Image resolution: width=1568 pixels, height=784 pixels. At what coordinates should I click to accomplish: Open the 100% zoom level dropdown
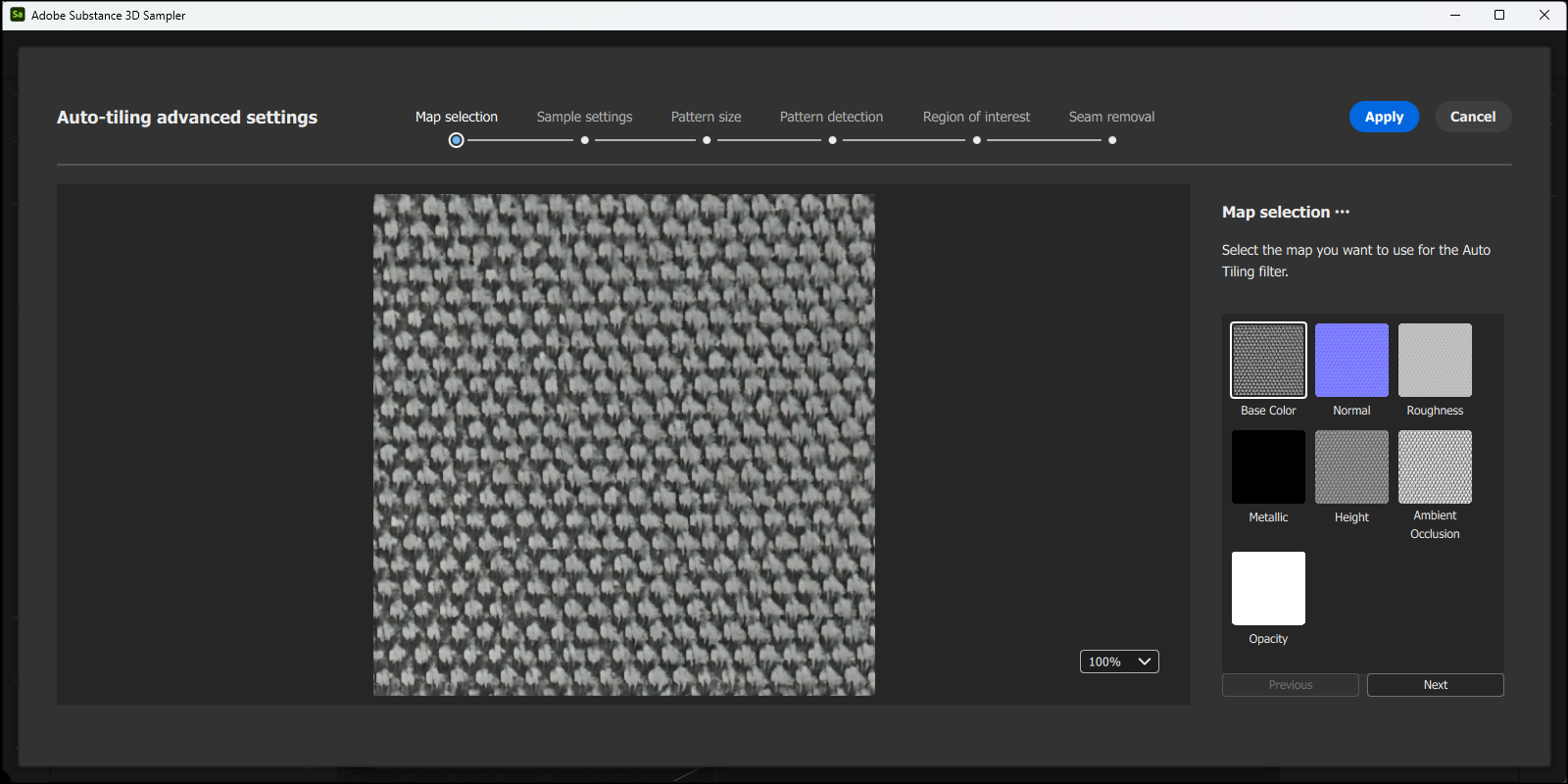[1119, 661]
